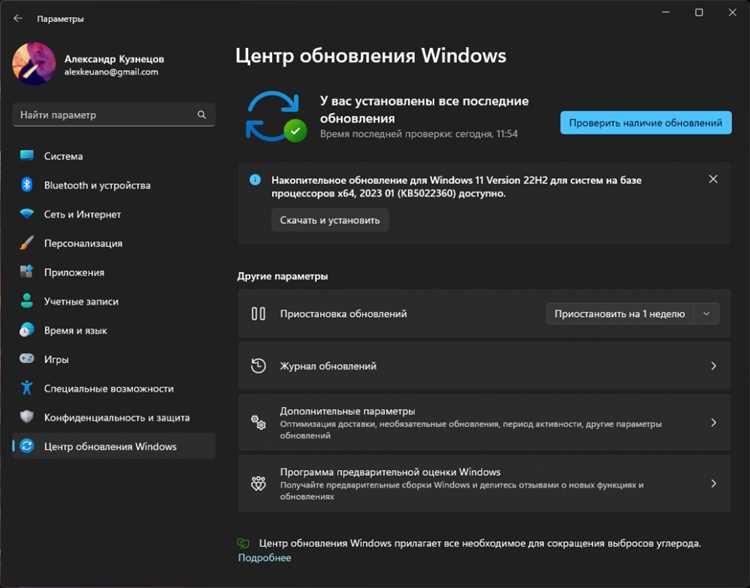Click the green leaf carbon icon
Viewport: 750px width, 588px height.
(x=243, y=543)
